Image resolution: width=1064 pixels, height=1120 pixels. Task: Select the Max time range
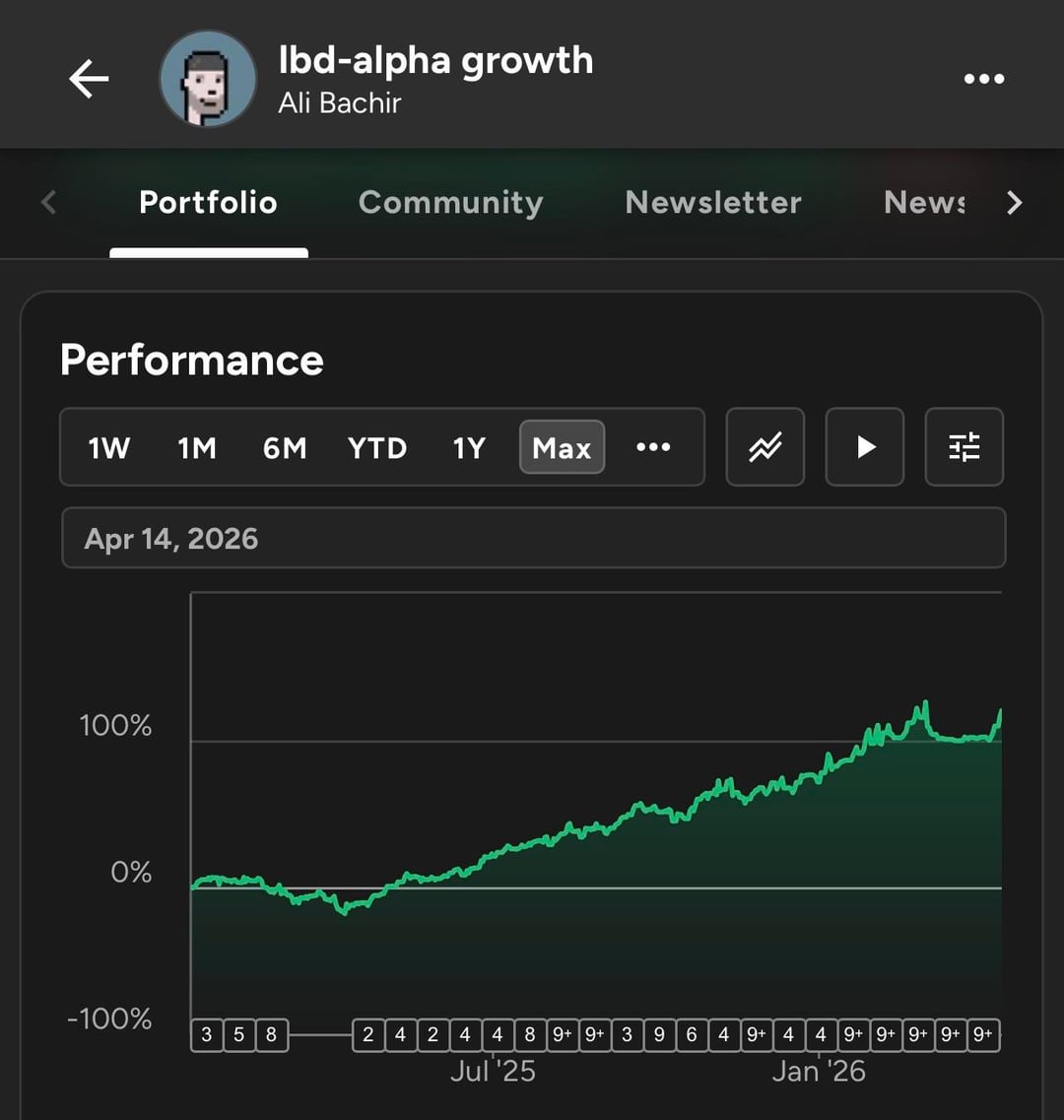pyautogui.click(x=562, y=448)
